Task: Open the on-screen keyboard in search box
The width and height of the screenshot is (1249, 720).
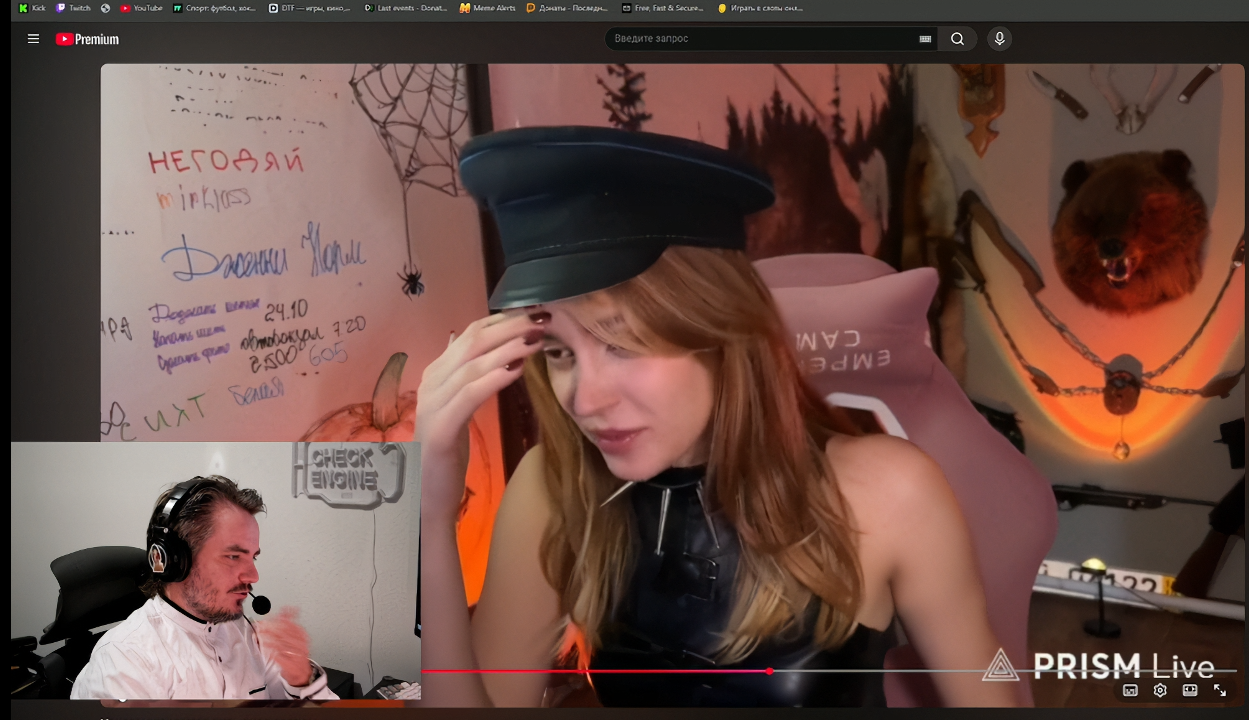Action: coord(925,39)
